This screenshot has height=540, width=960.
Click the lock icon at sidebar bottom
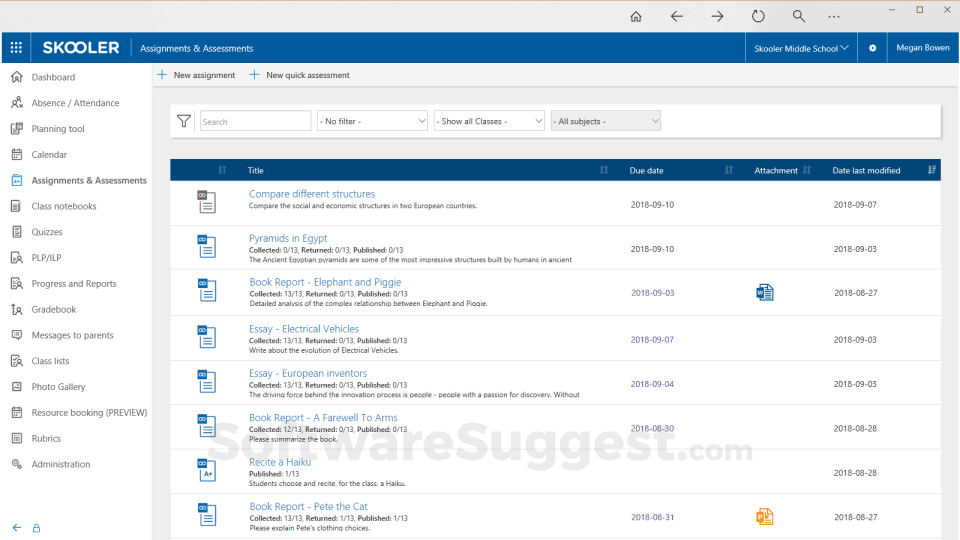[36, 528]
